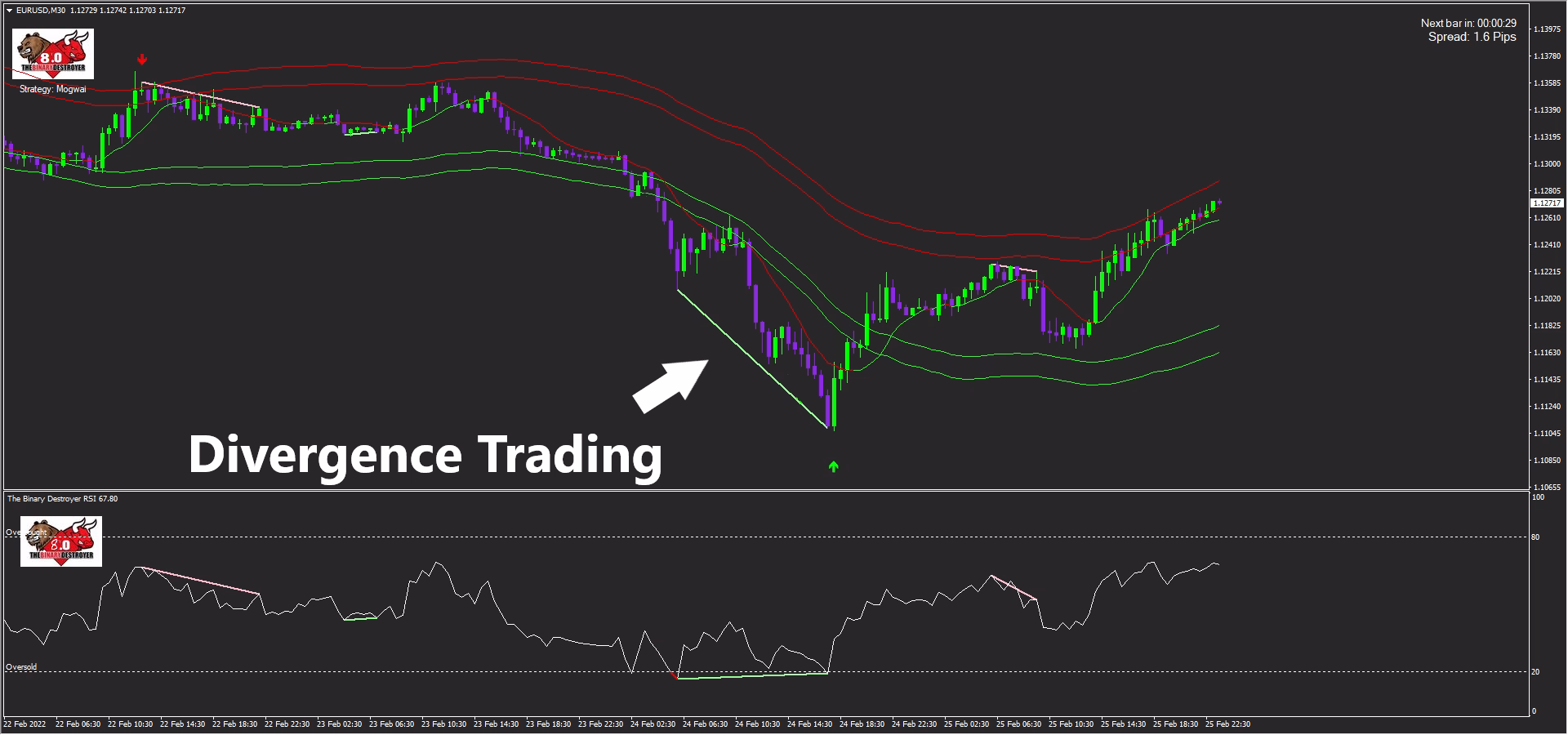
Task: Click the Overbought level label
Action: (x=26, y=532)
